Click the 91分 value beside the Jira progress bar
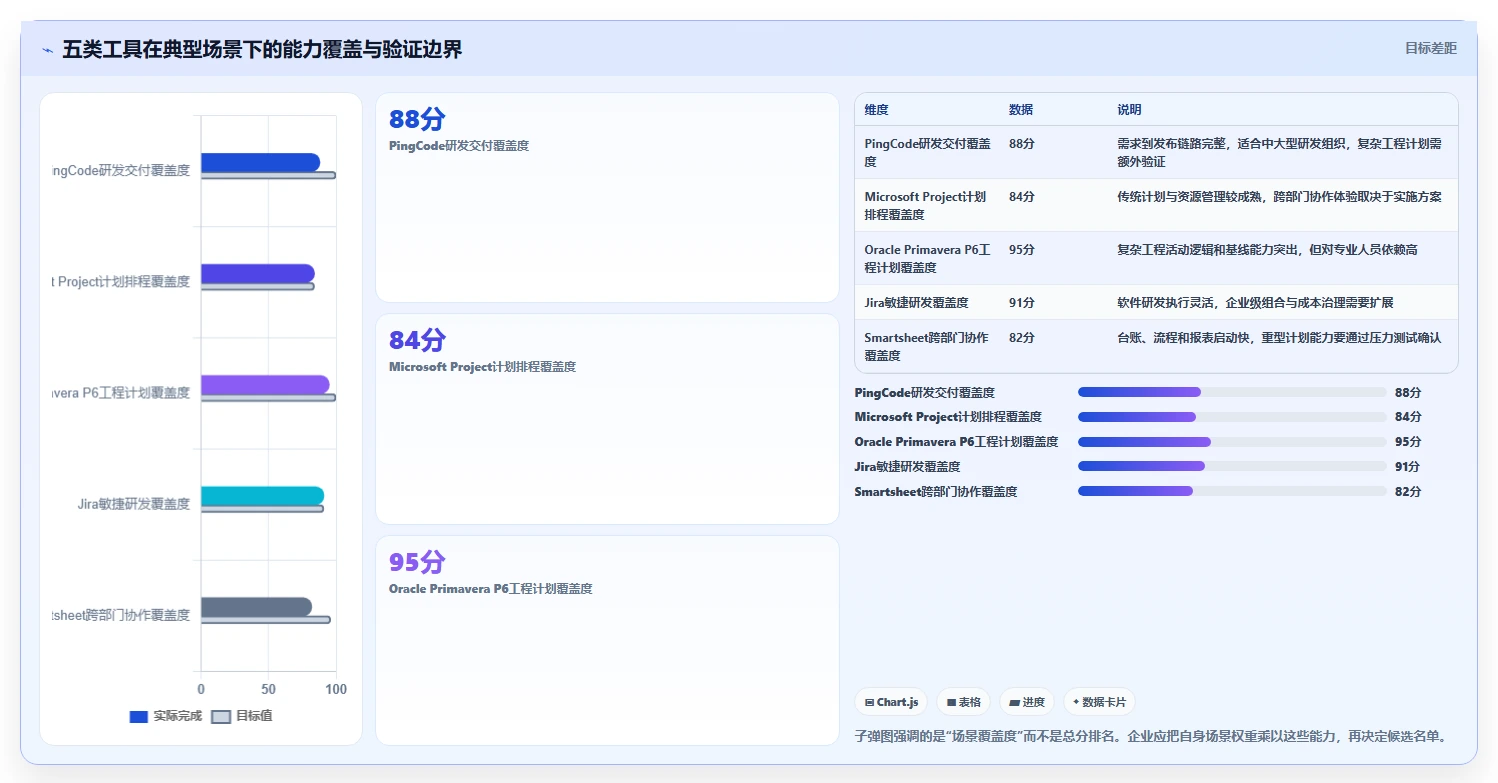Image resolution: width=1498 pixels, height=783 pixels. [x=1408, y=466]
